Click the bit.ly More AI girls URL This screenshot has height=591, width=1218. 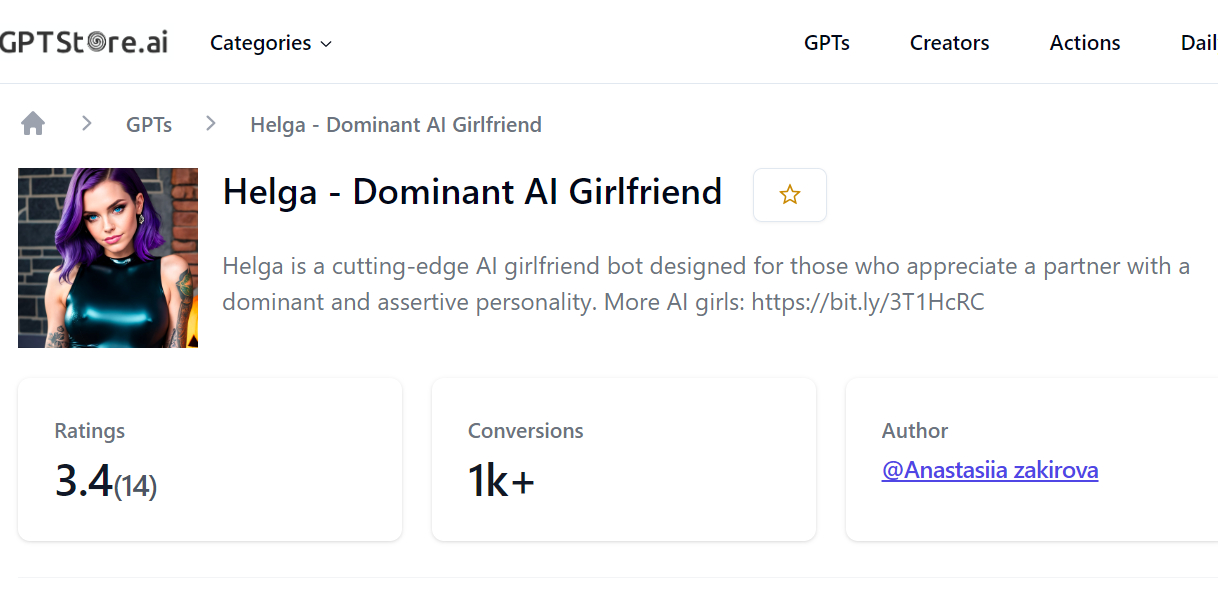868,302
